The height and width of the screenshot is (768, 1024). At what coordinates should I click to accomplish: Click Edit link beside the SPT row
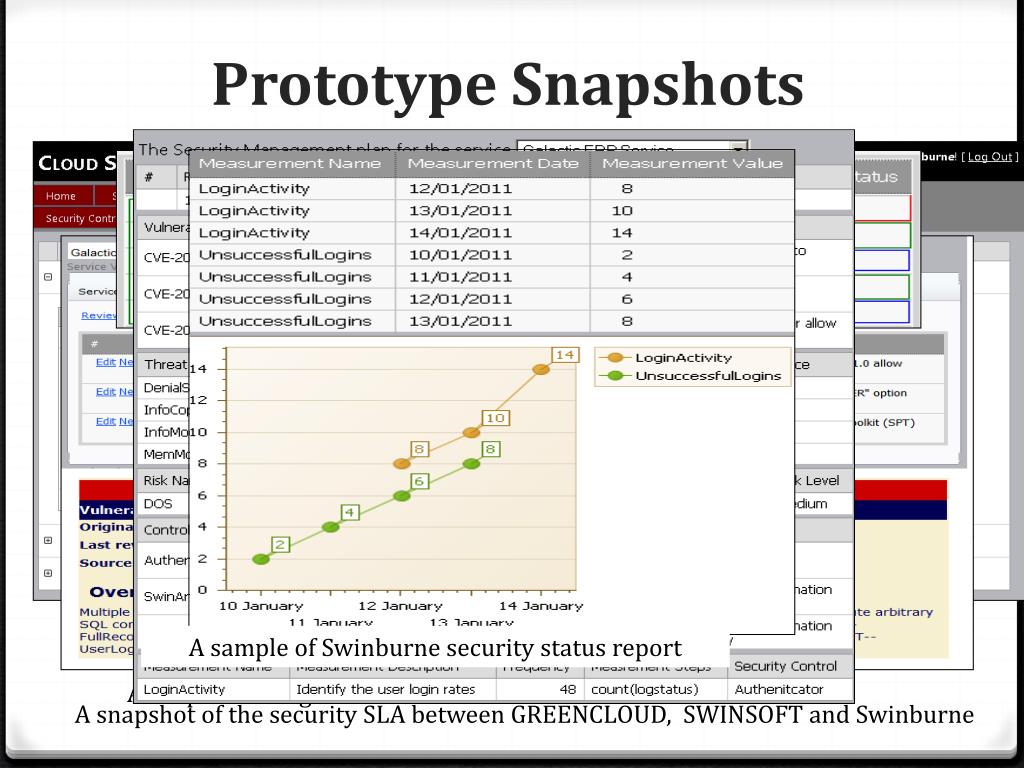[x=105, y=421]
